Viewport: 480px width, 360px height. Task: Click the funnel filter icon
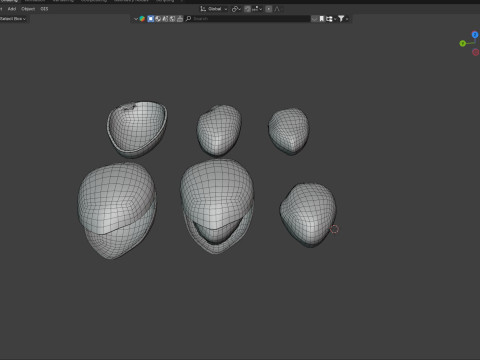click(x=341, y=19)
